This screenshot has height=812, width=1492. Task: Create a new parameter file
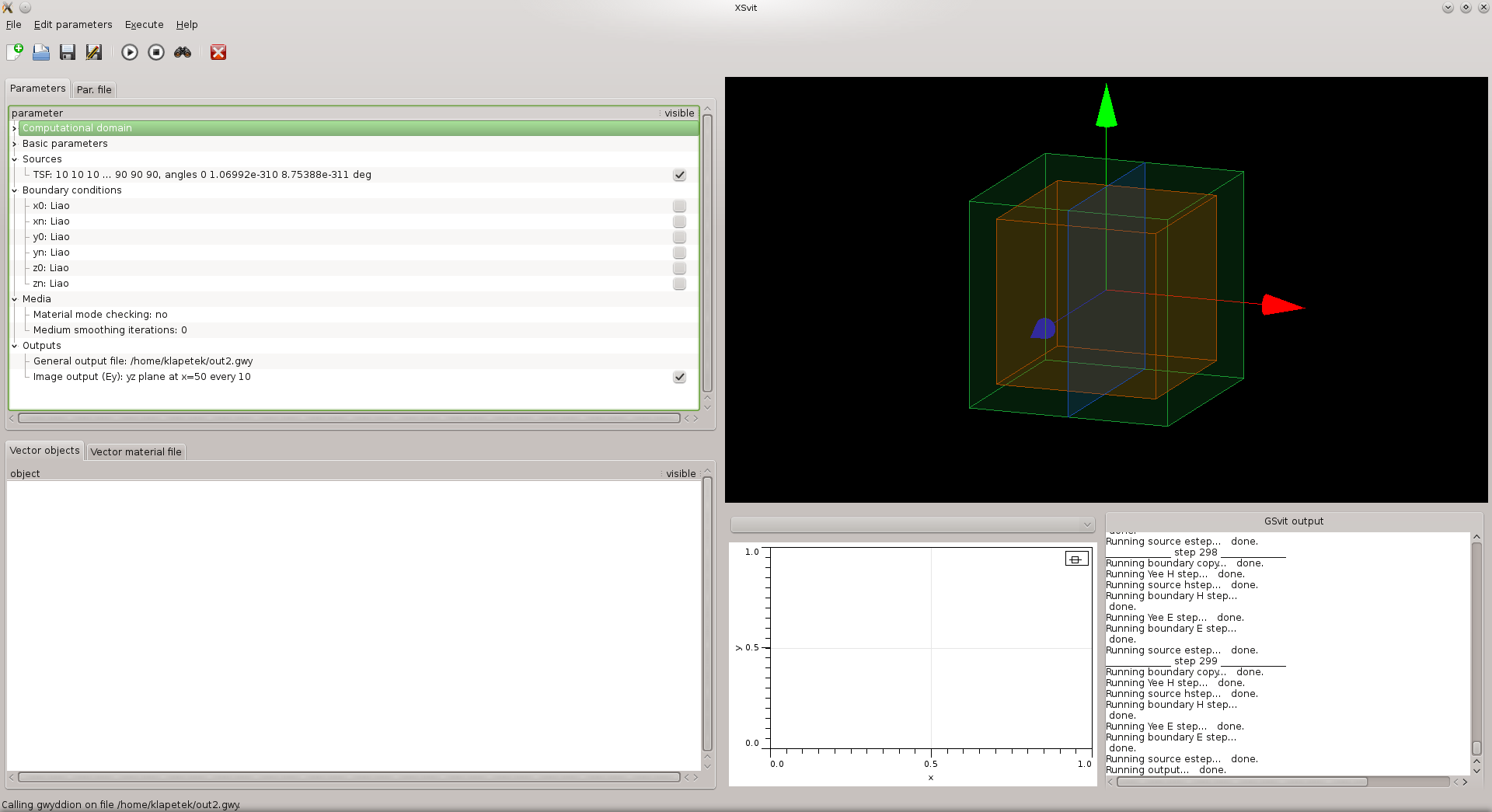[x=15, y=52]
